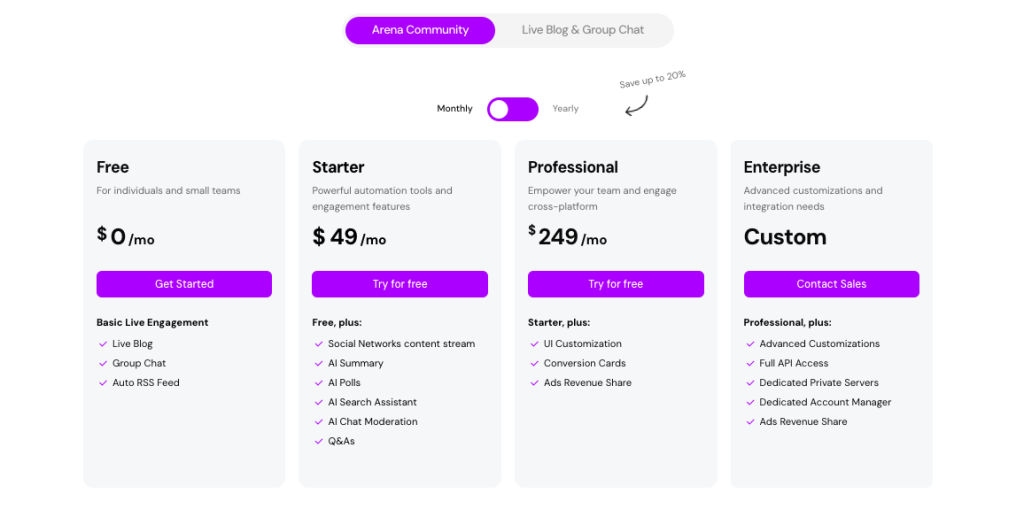The width and height of the screenshot is (1024, 517).
Task: Click Try for free on Starter plan
Action: coord(400,284)
